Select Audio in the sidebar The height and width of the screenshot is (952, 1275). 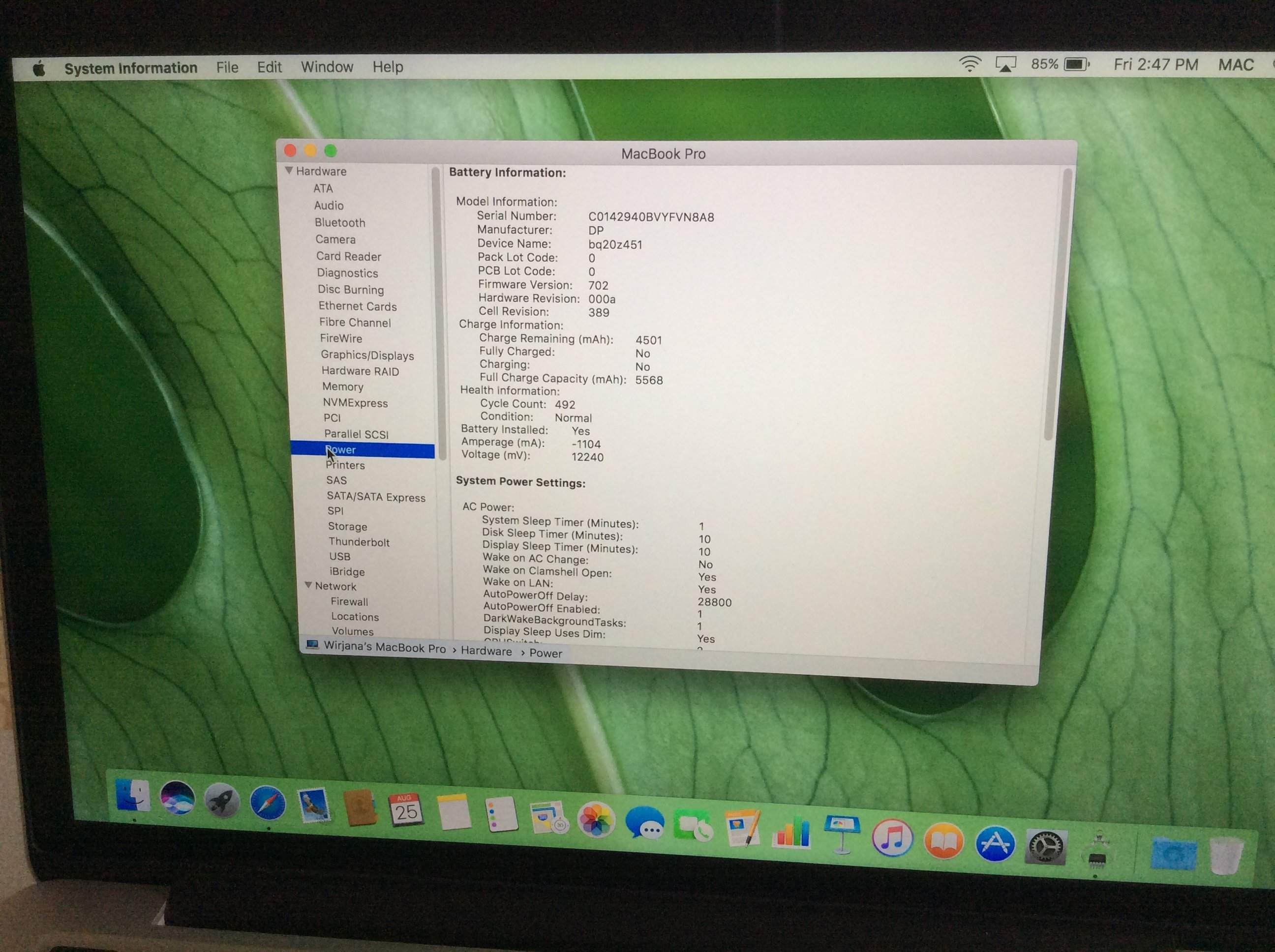click(x=329, y=205)
